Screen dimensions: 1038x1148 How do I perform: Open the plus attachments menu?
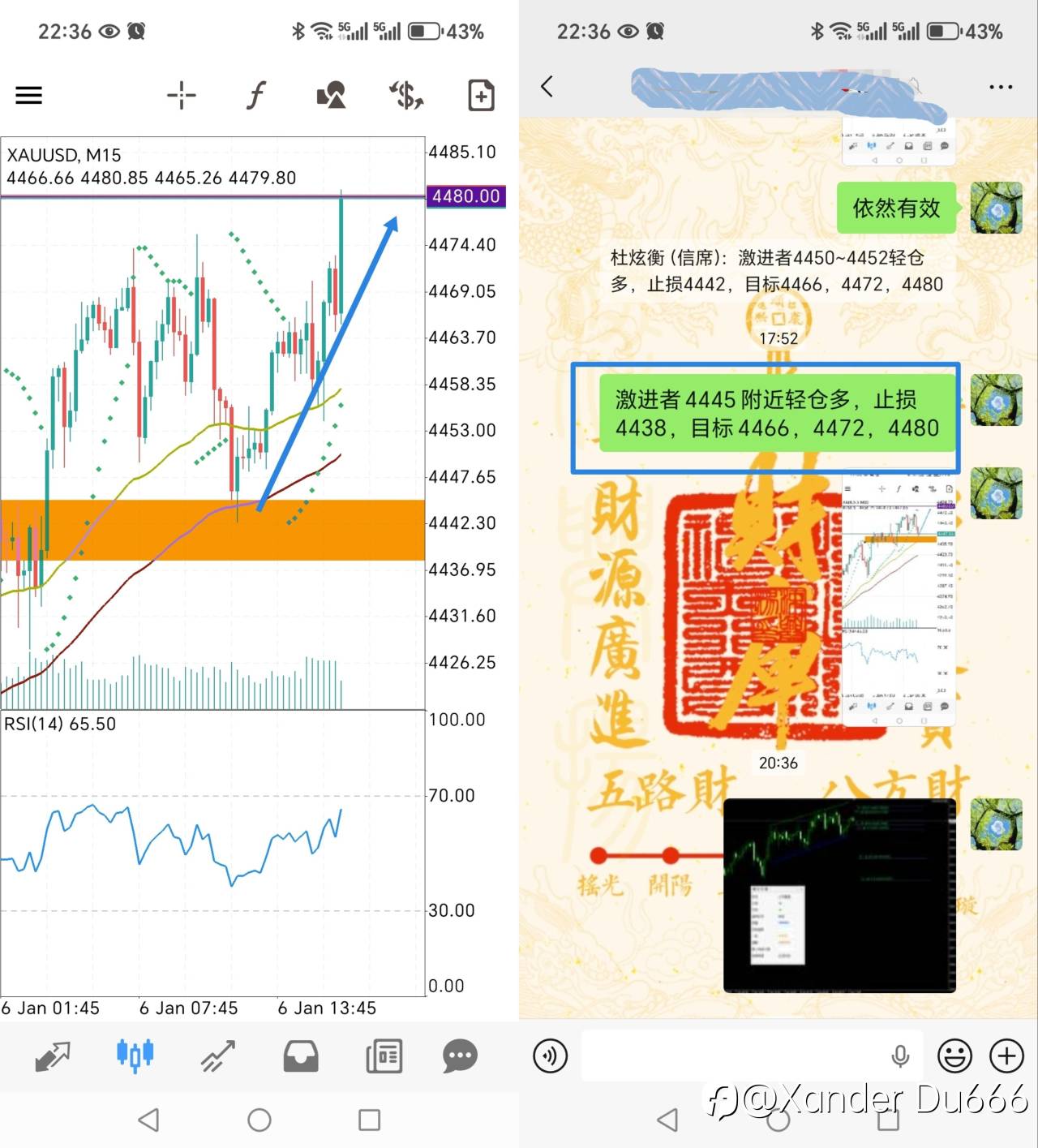pos(1006,1056)
